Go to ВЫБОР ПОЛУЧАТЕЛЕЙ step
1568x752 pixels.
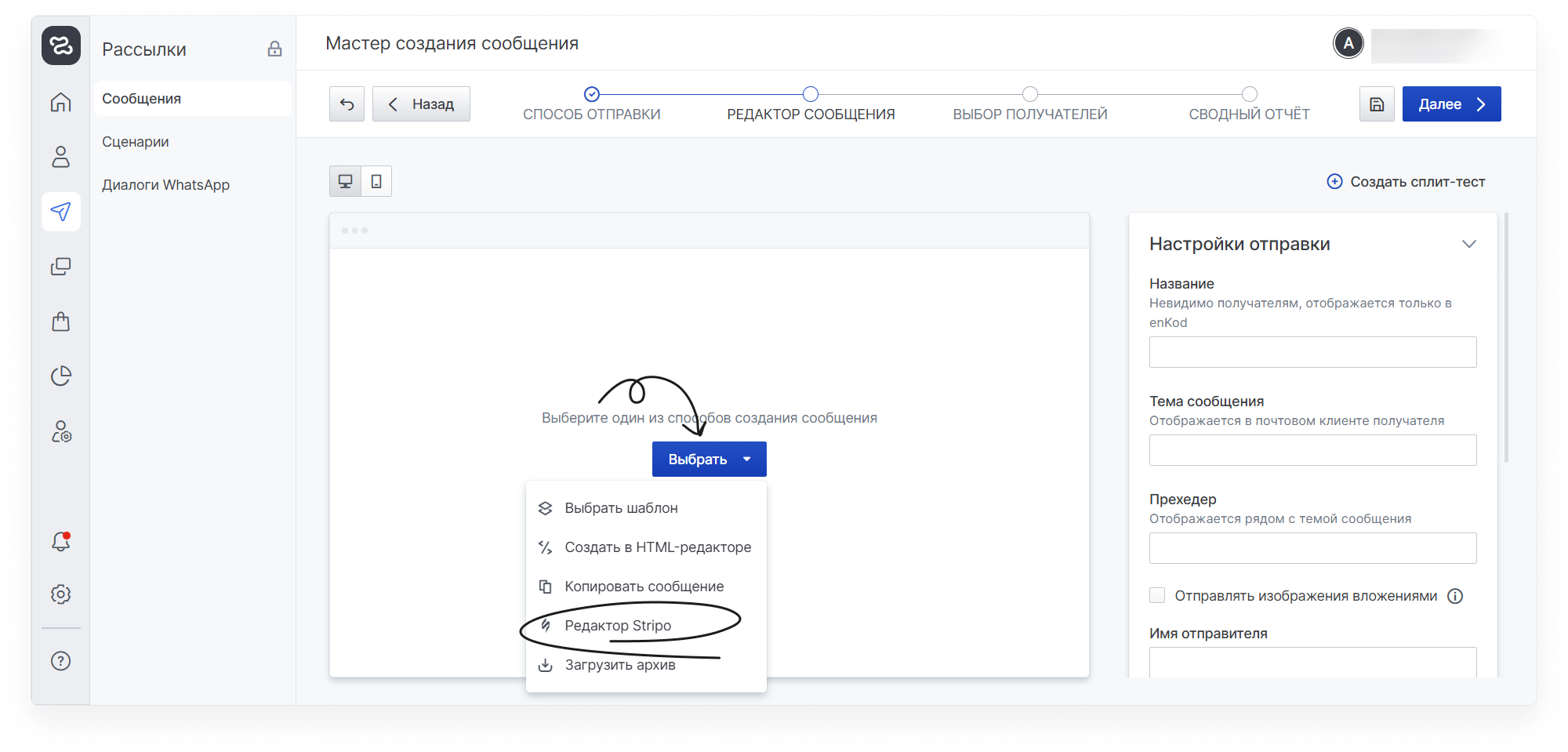[1030, 105]
